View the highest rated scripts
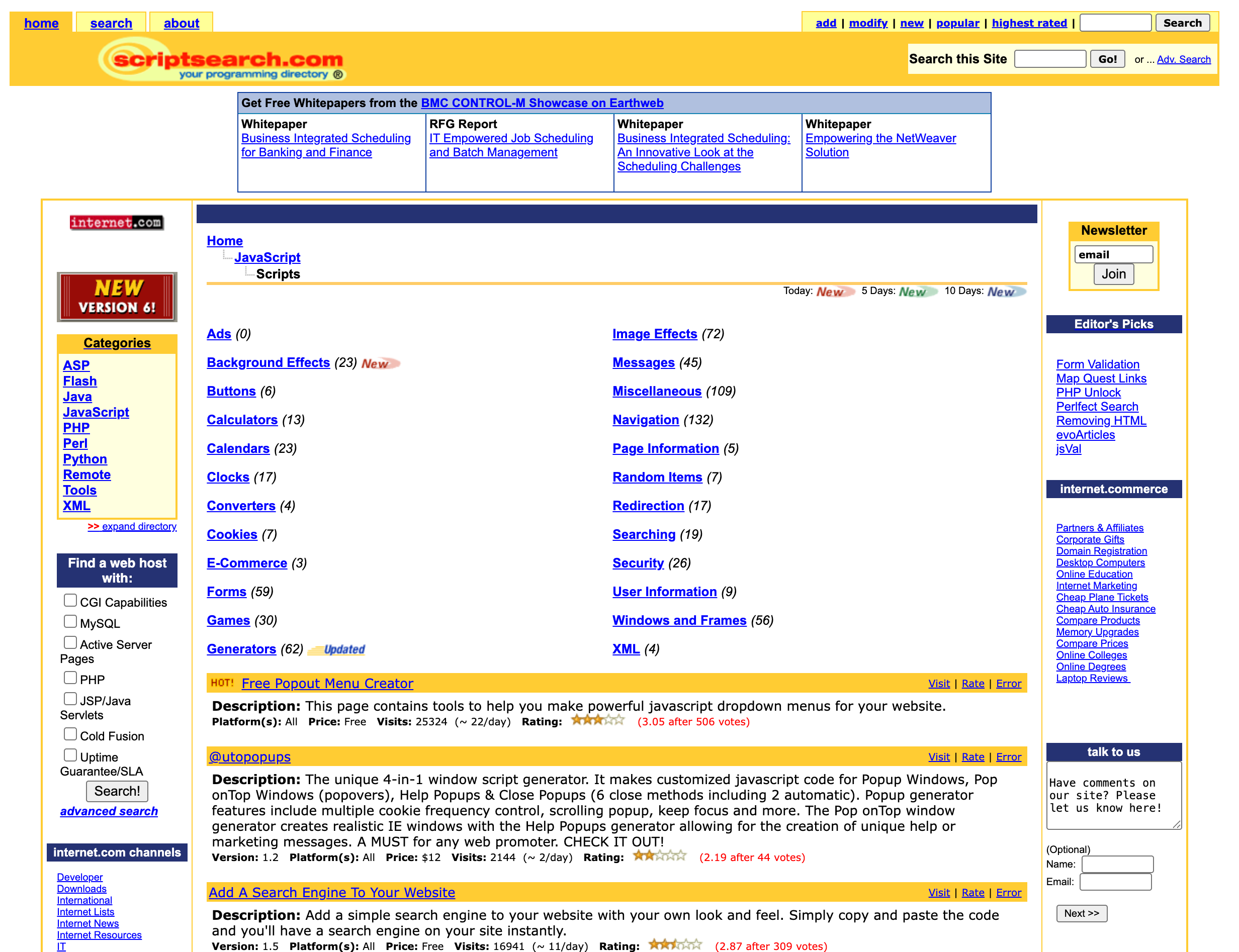Screen dimensions: 1239x952 pyautogui.click(x=1029, y=23)
